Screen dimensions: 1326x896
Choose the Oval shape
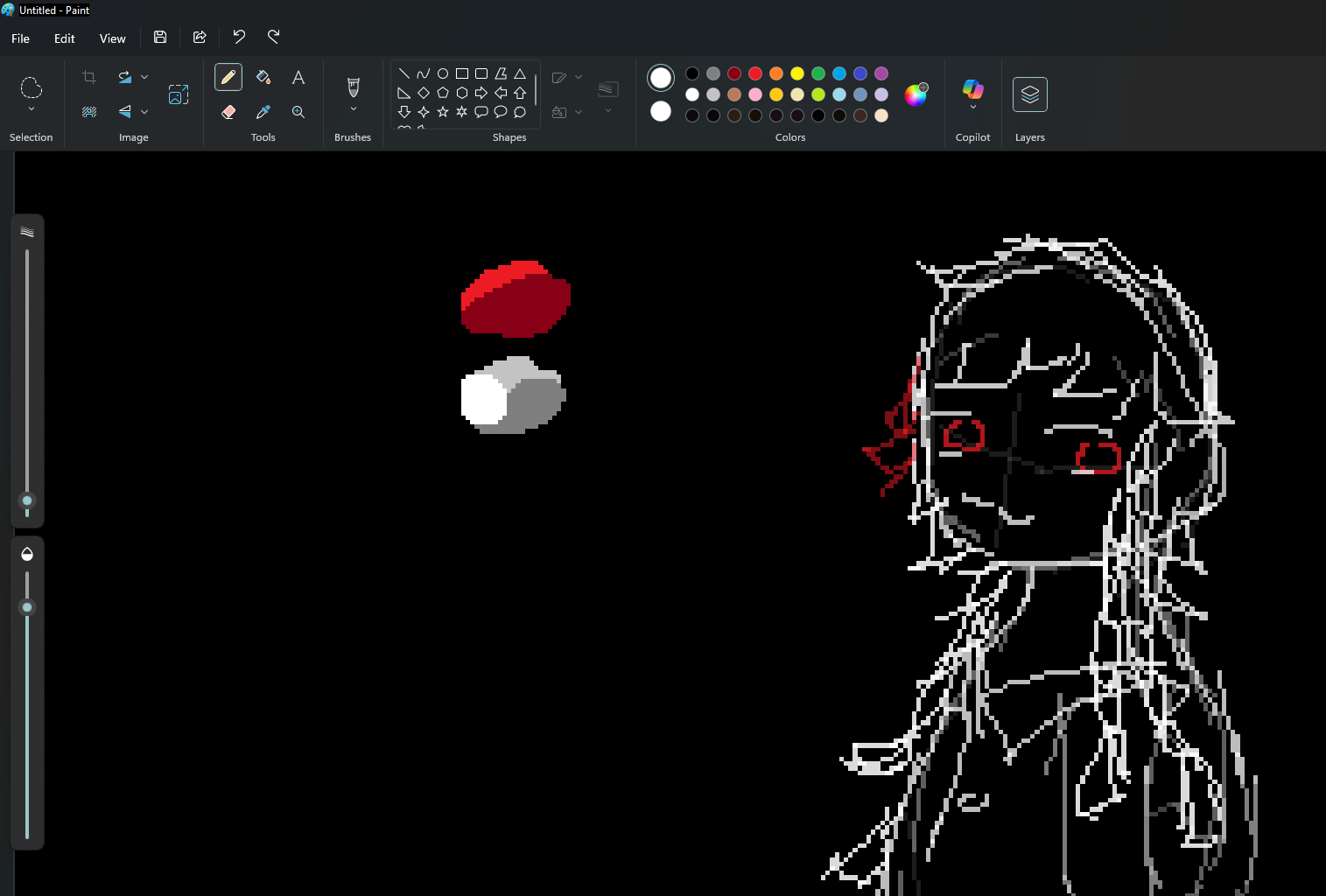(x=443, y=73)
